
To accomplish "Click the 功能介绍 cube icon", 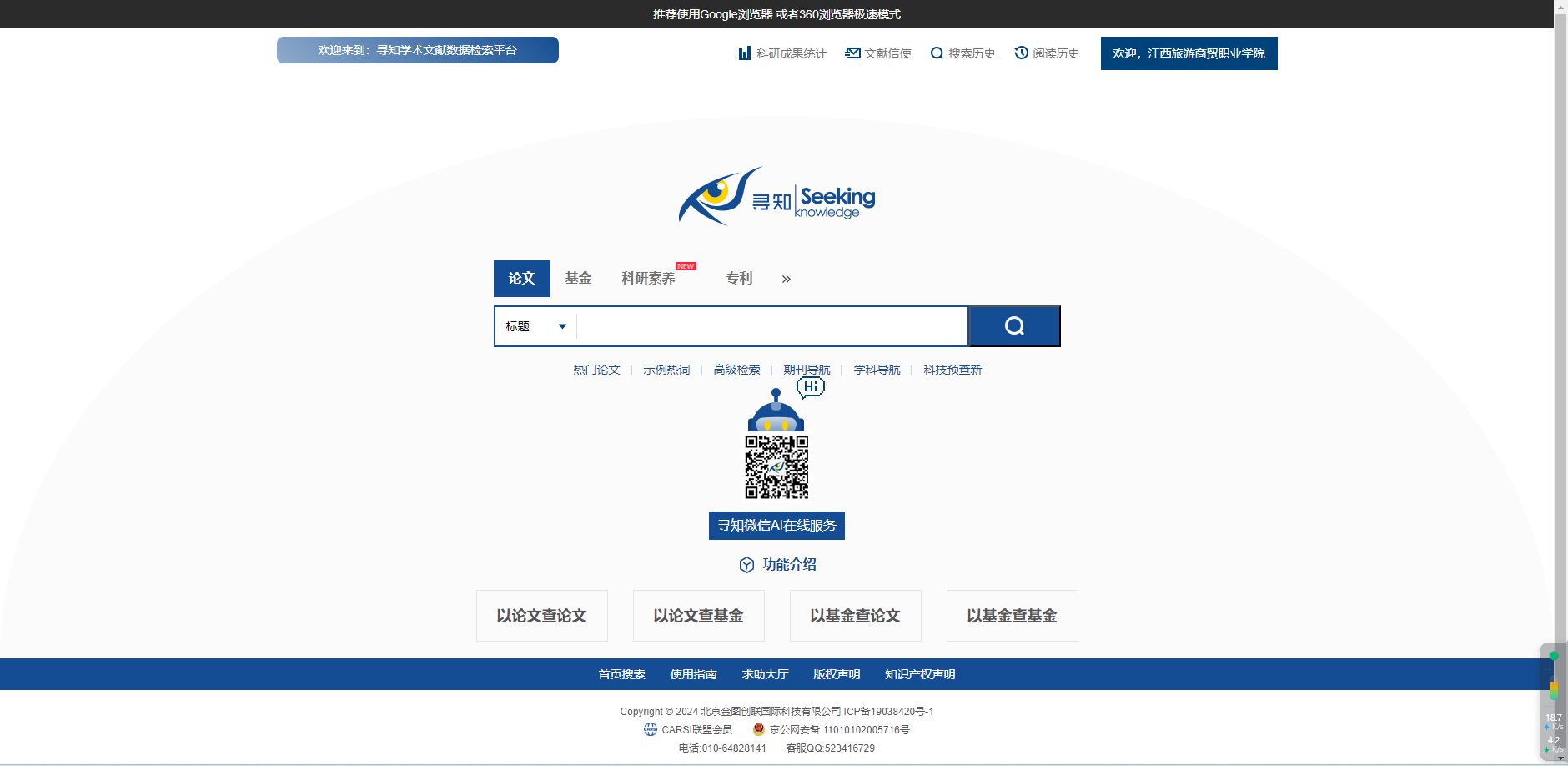I will click(746, 565).
